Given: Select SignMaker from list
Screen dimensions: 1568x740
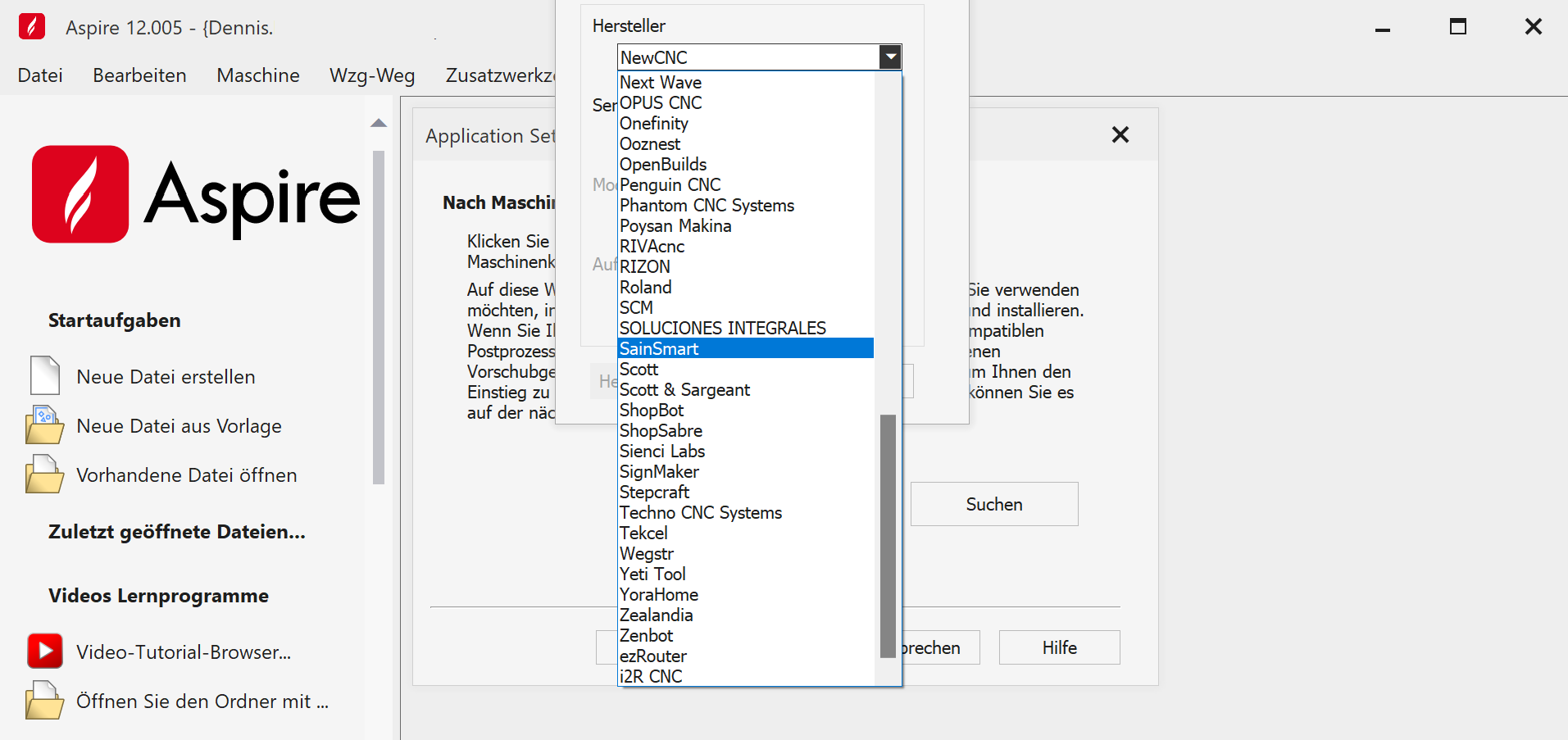Looking at the screenshot, I should pyautogui.click(x=746, y=471).
